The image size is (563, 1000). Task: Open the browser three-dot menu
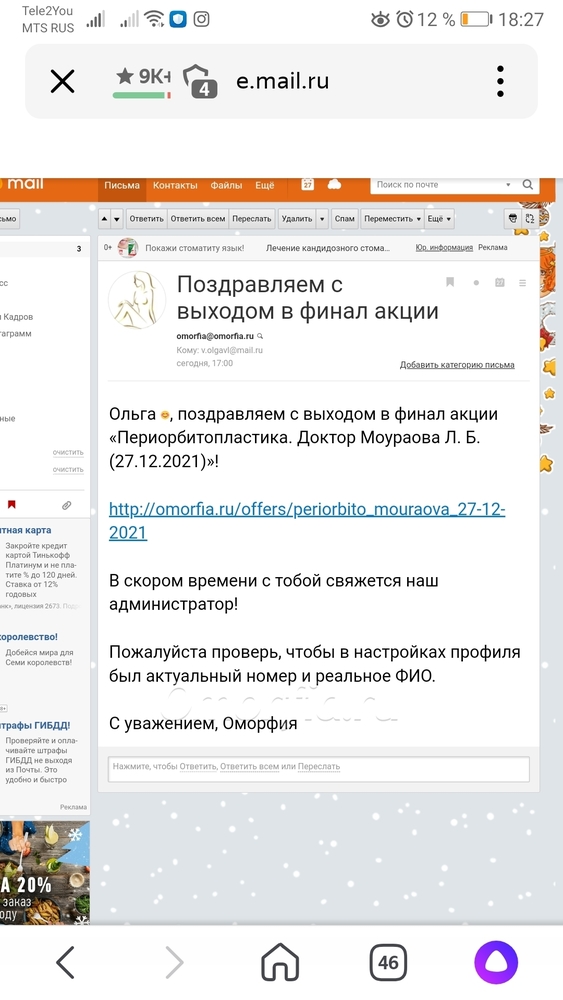501,82
